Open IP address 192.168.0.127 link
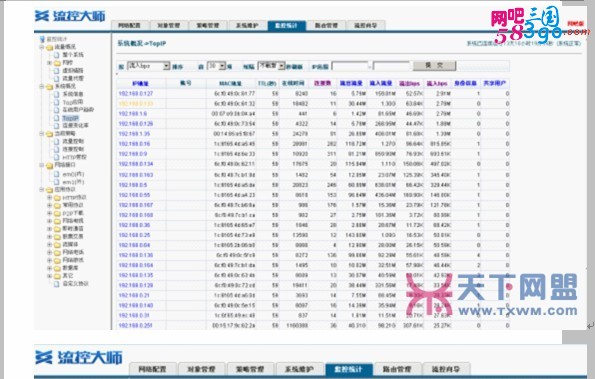595x379 pixels. [x=136, y=93]
